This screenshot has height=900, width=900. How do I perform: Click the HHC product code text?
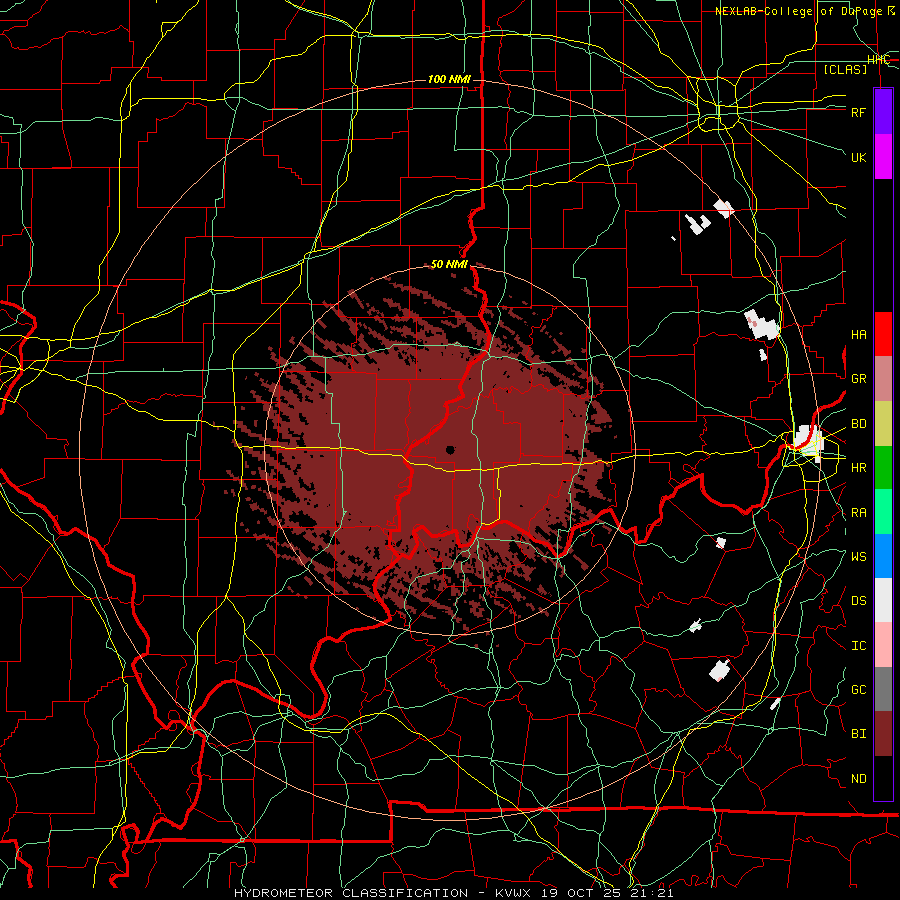[x=878, y=60]
